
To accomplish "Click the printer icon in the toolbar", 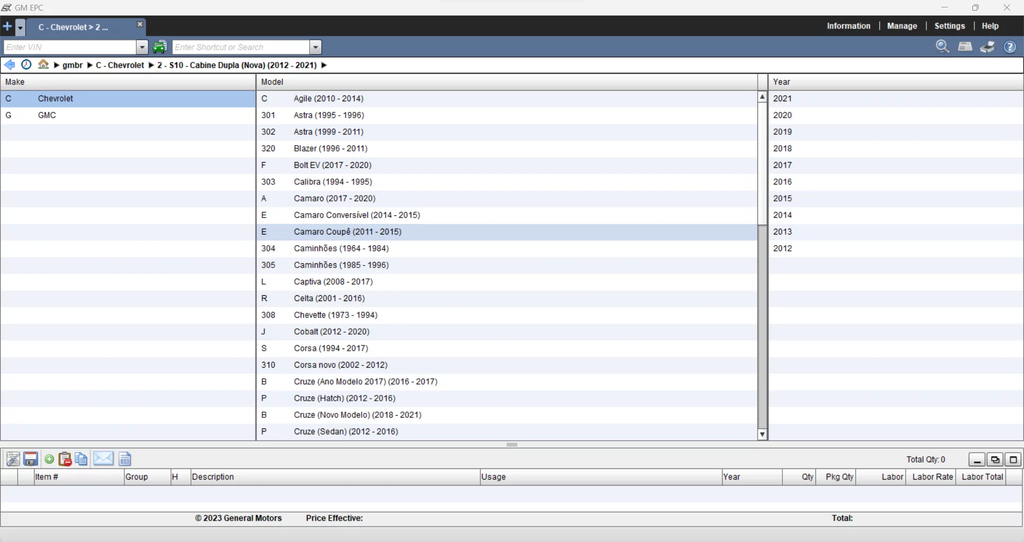I will (987, 47).
